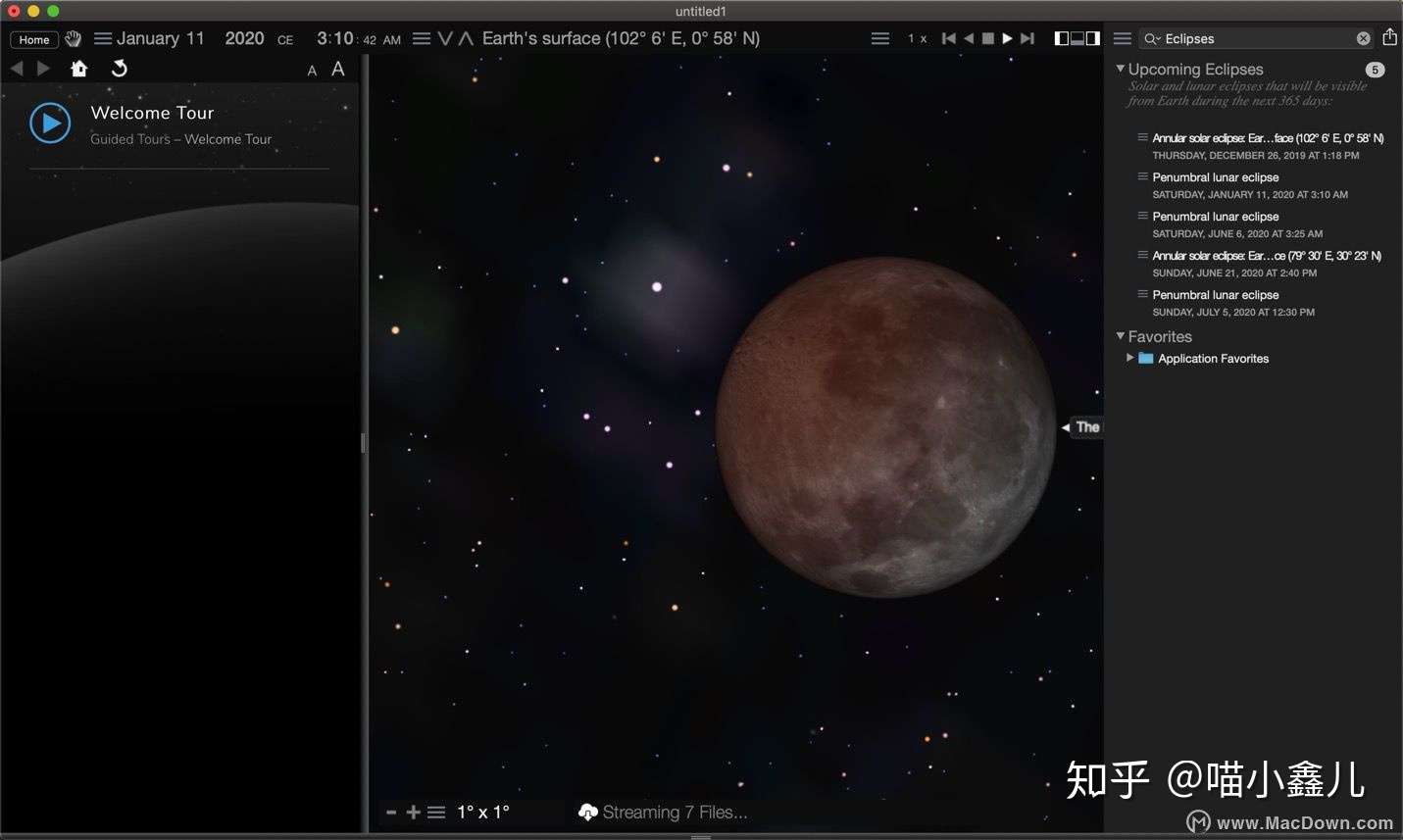
Task: Select the penumbral lunar eclipse of July 5, 2020
Action: click(1233, 303)
